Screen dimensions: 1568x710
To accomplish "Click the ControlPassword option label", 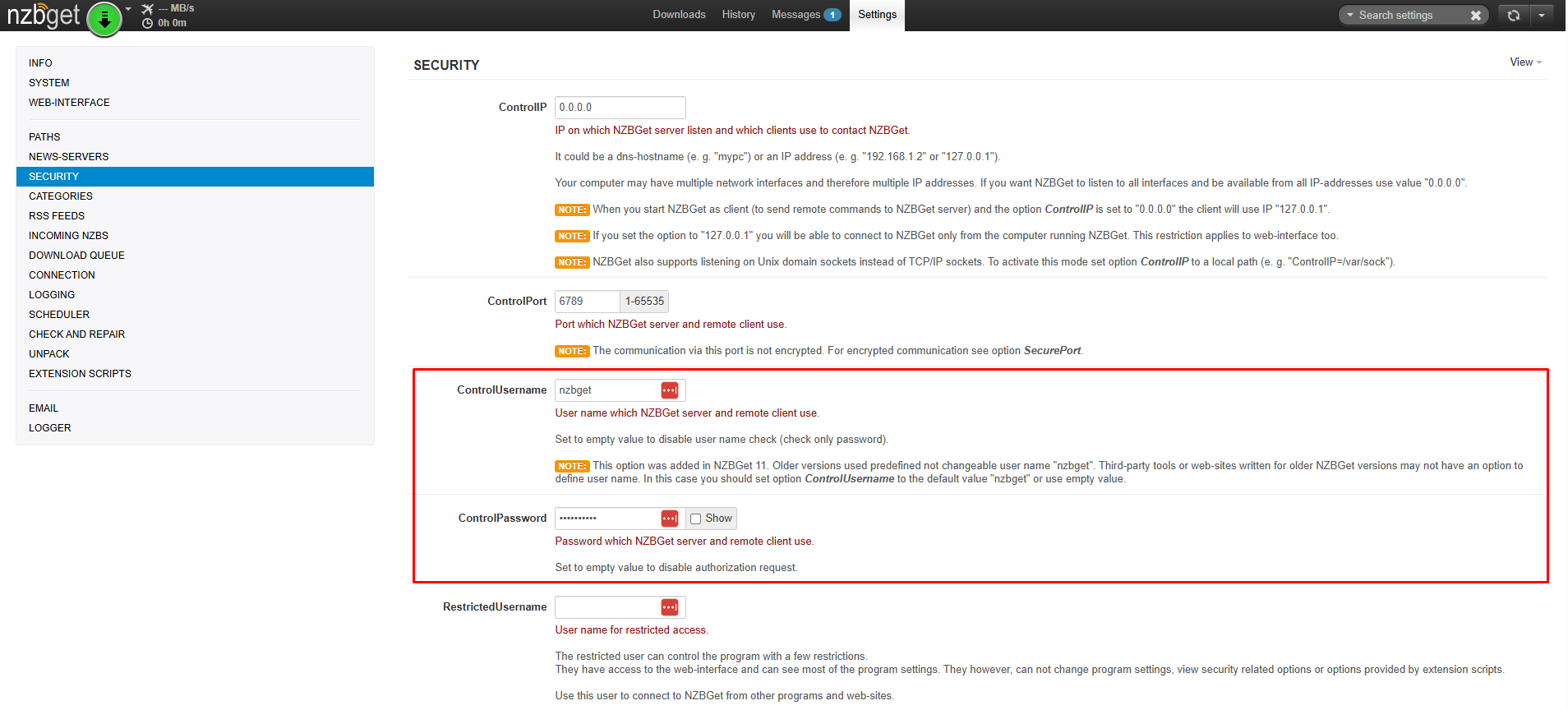I will point(502,519).
